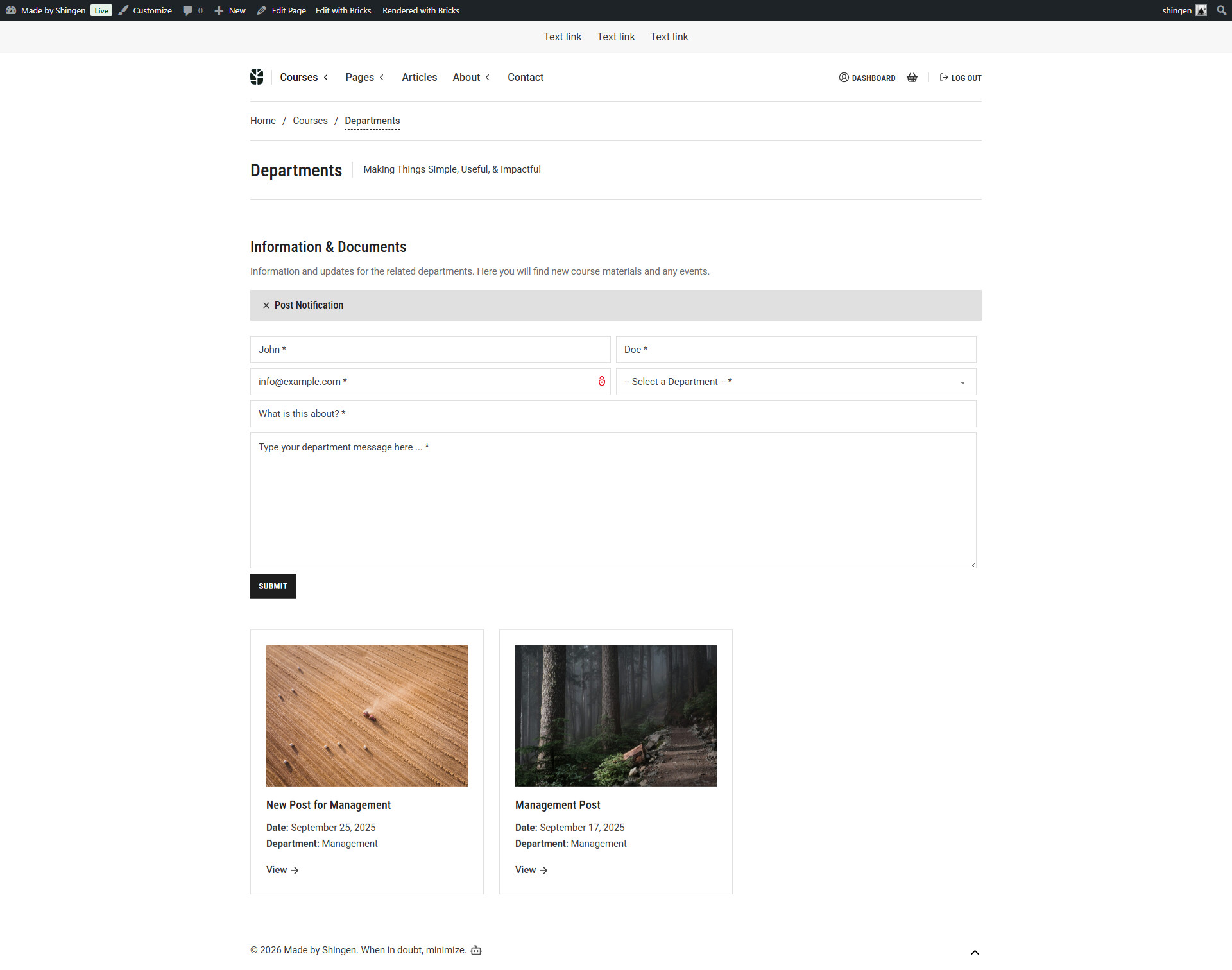Image resolution: width=1232 pixels, height=970 pixels.
Task: Click the password manager icon in email field
Action: (x=601, y=382)
